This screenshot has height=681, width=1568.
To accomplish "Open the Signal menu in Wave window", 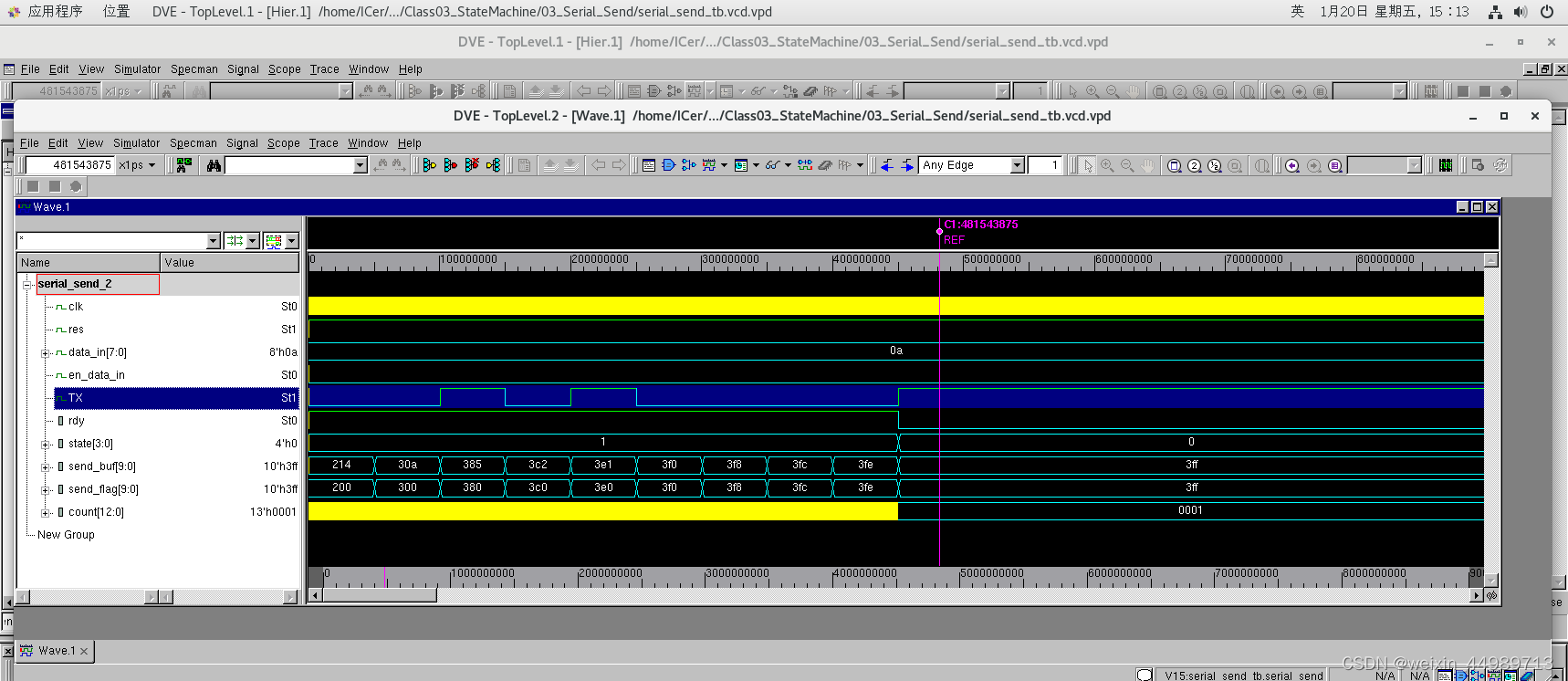I will pyautogui.click(x=242, y=143).
